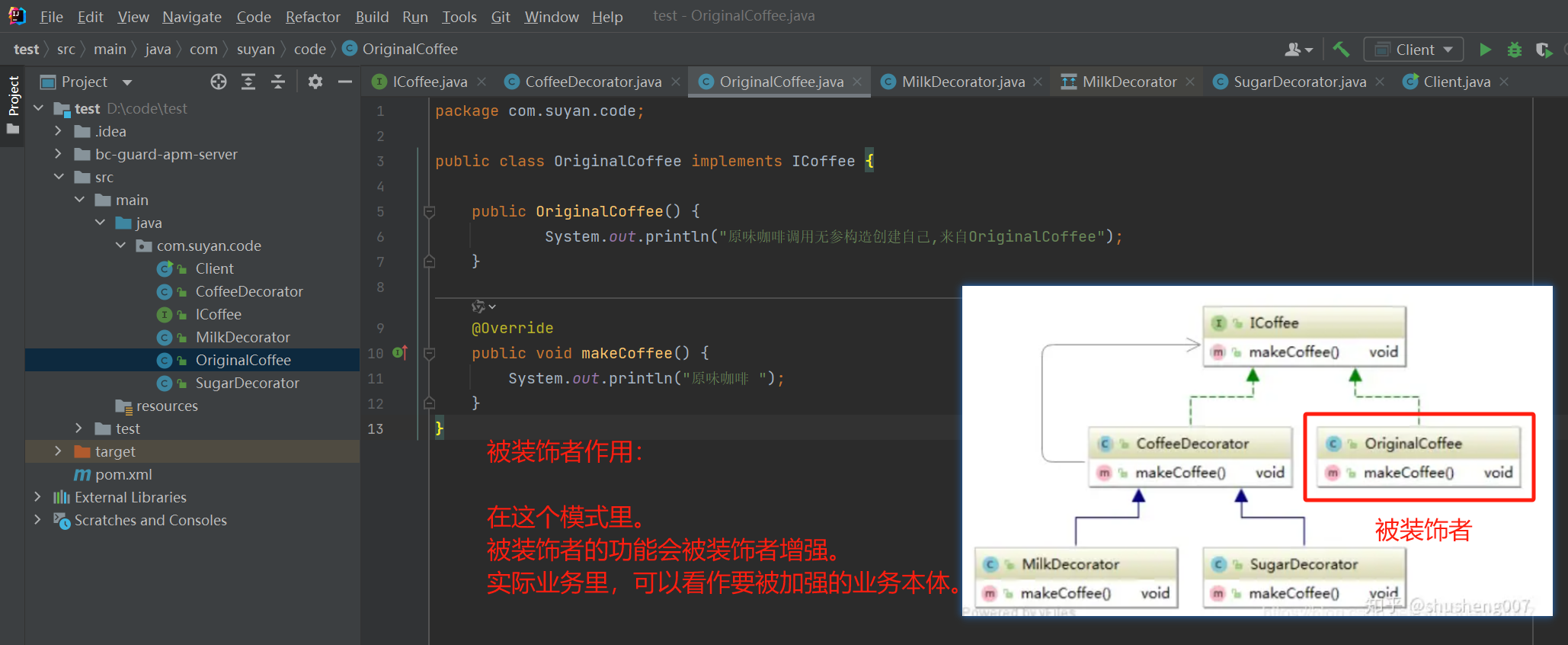Screen dimensions: 1568x645
Task: Close the CoffeeDecorator.java tab
Action: click(675, 82)
